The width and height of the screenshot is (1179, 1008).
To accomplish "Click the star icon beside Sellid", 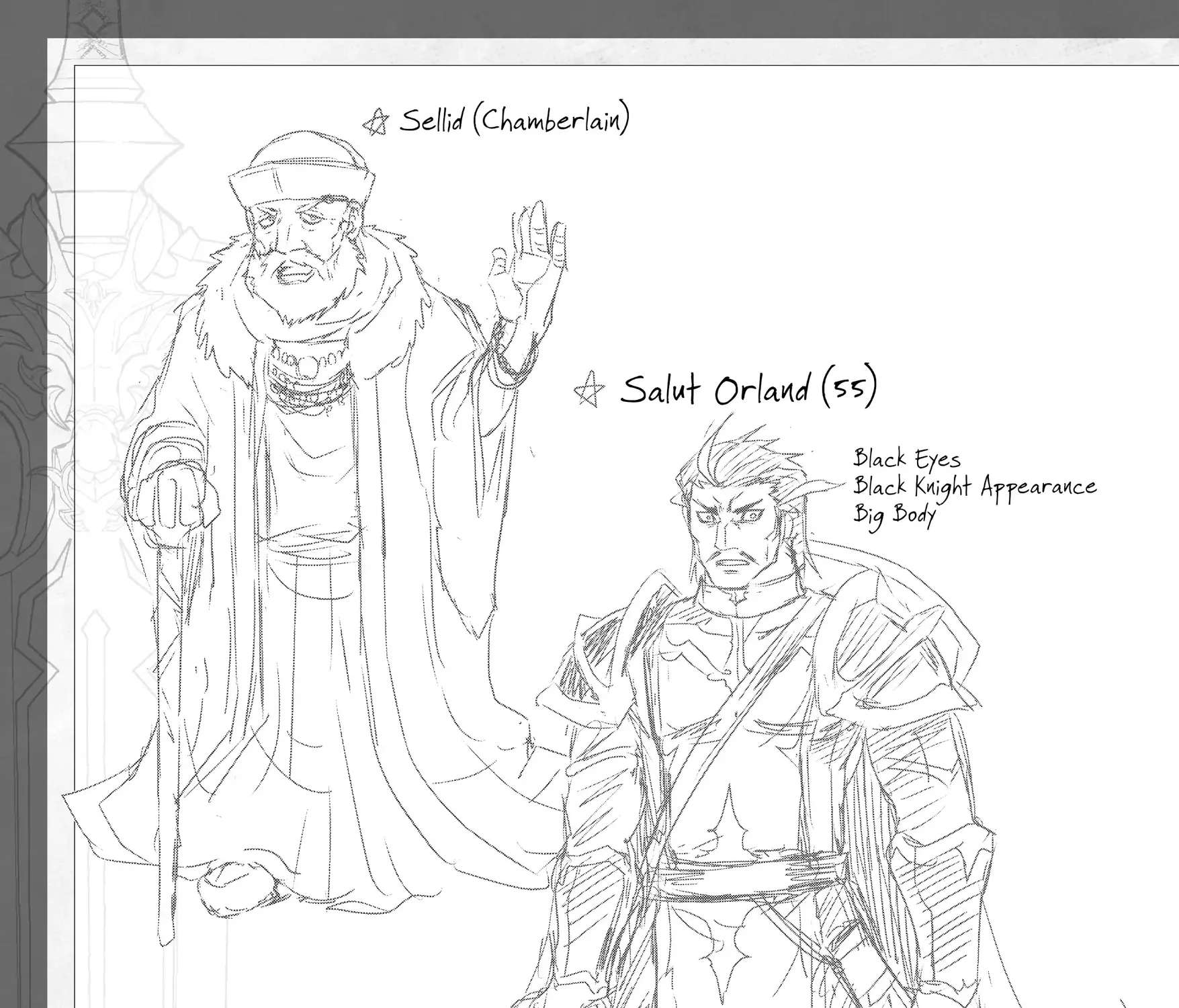I will pos(376,123).
